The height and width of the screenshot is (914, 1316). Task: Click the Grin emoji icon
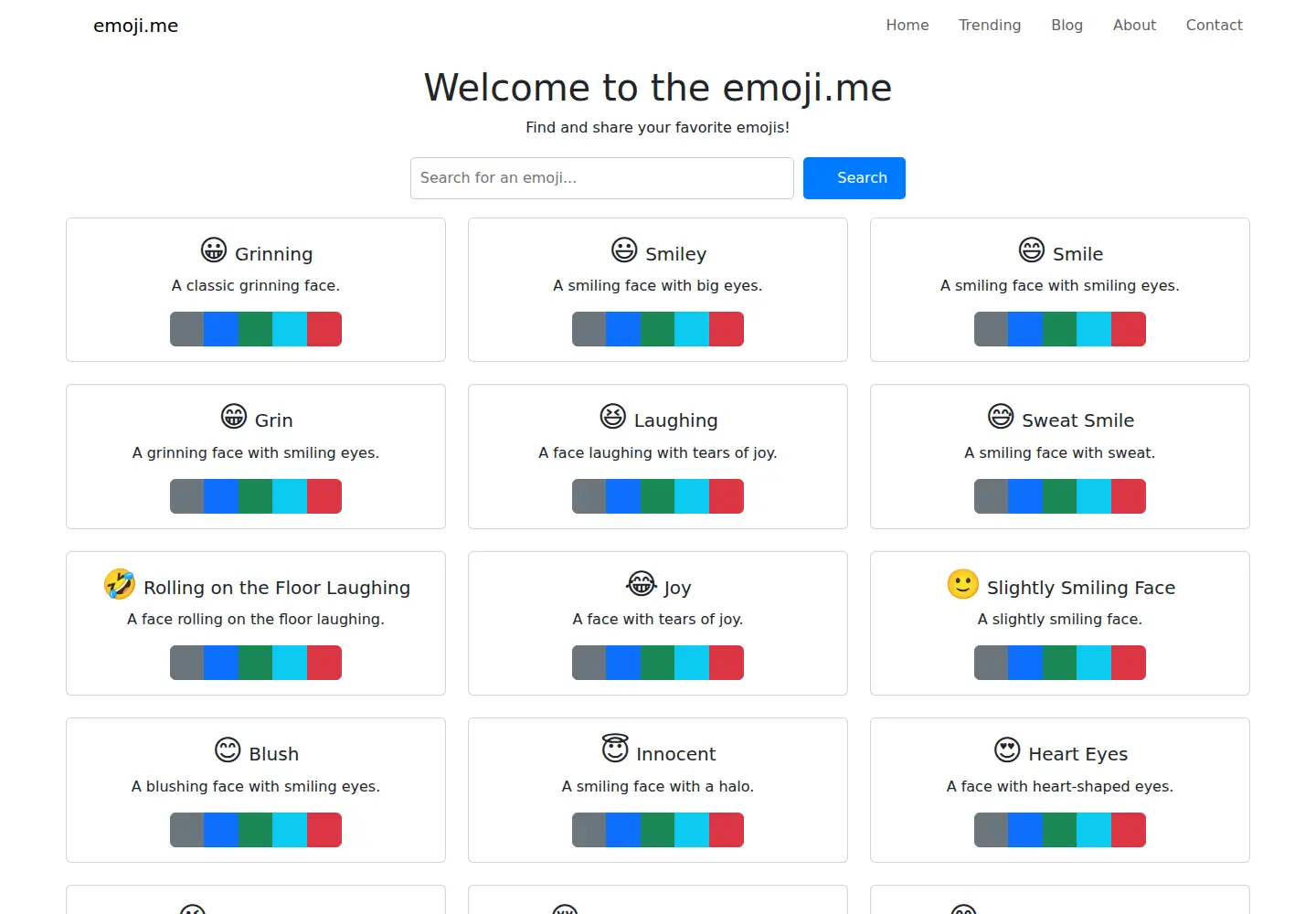234,417
